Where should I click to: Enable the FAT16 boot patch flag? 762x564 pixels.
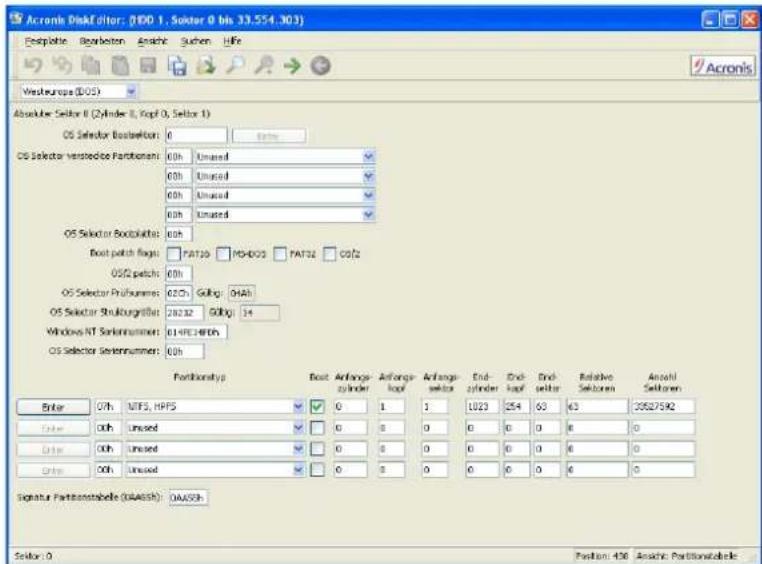pos(173,254)
